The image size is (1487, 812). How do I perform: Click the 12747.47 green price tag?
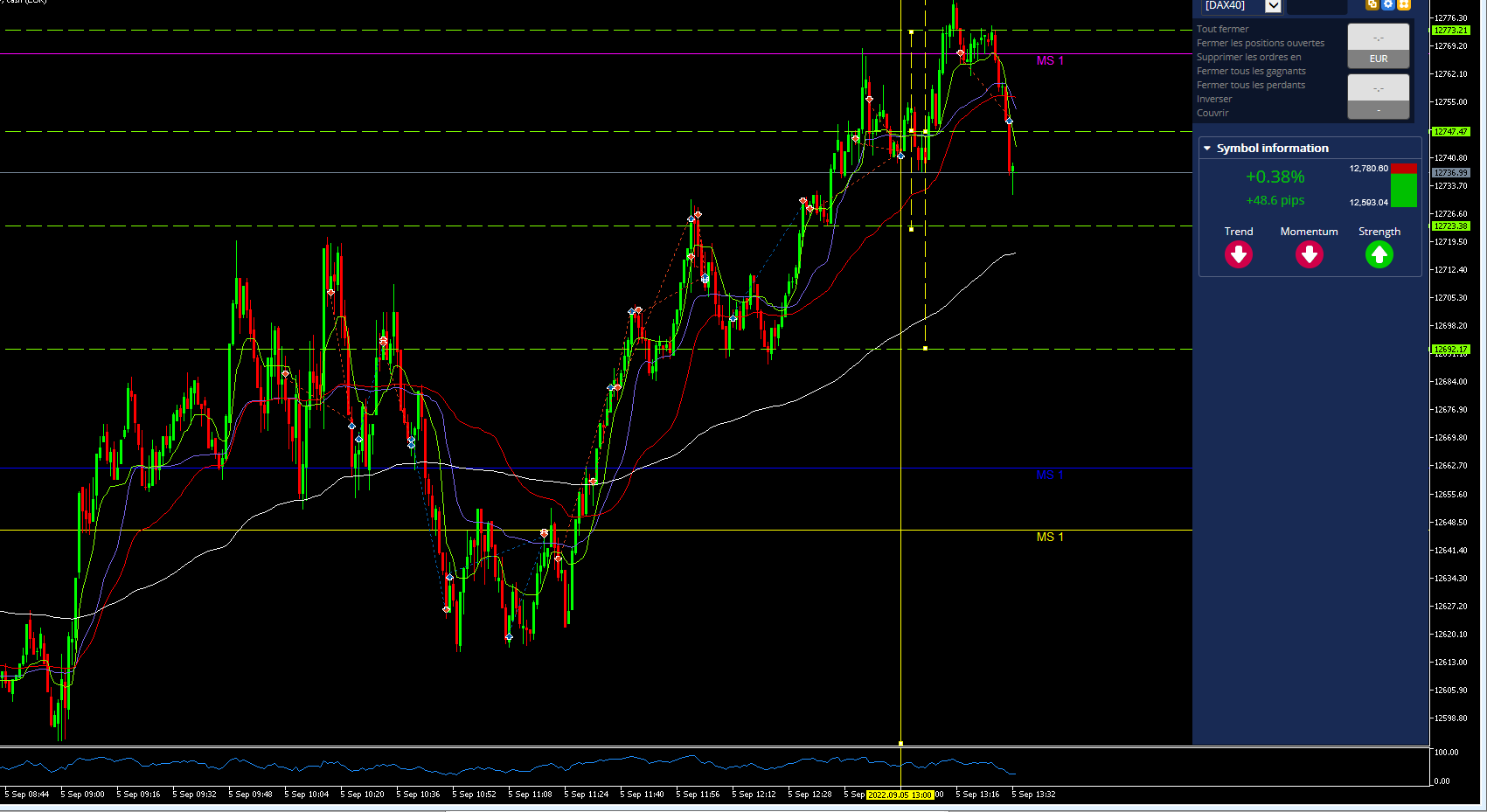tap(1450, 131)
